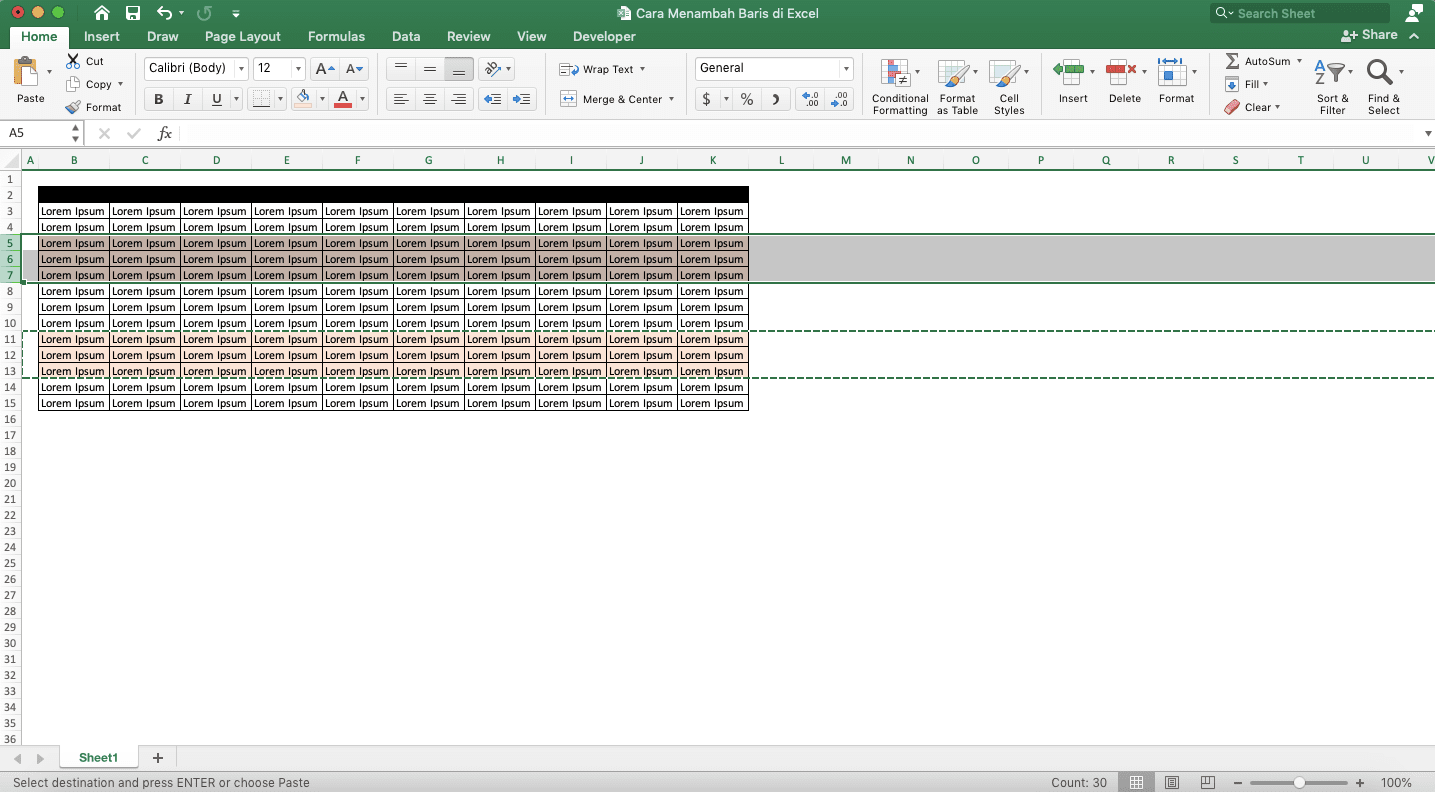Toggle Underline formatting

[217, 99]
